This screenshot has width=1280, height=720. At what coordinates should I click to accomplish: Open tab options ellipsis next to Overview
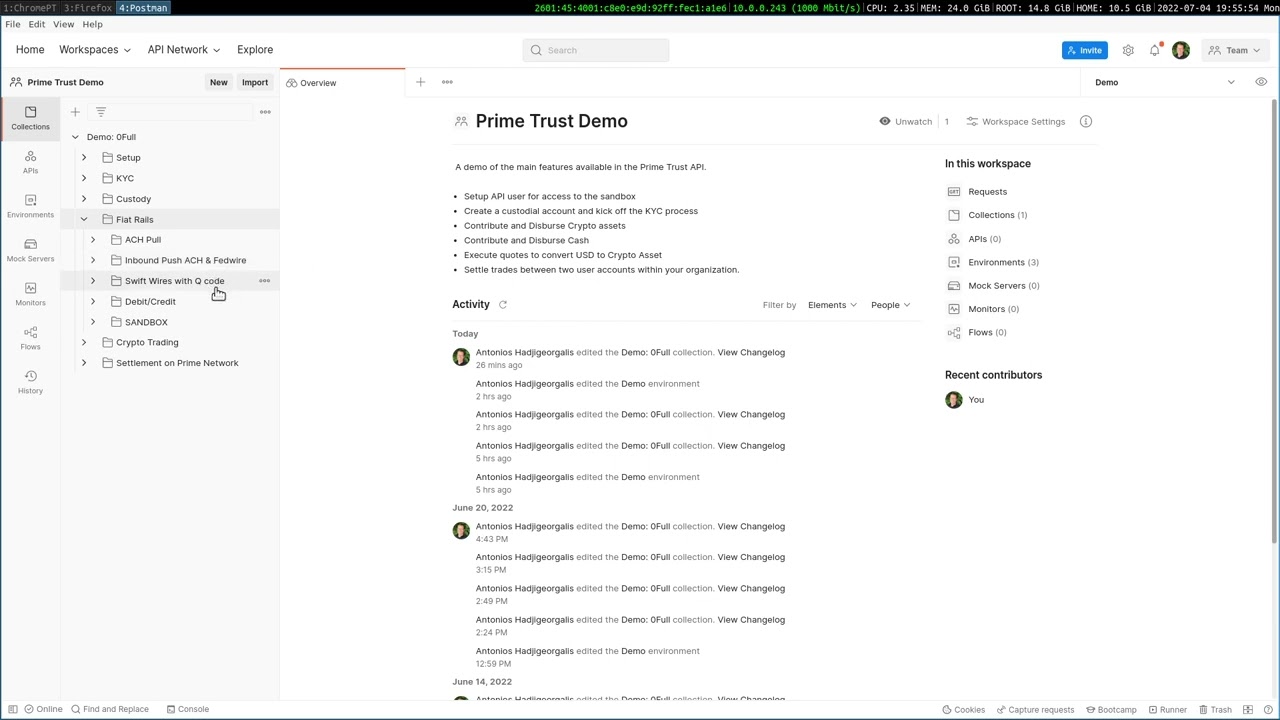click(x=447, y=82)
